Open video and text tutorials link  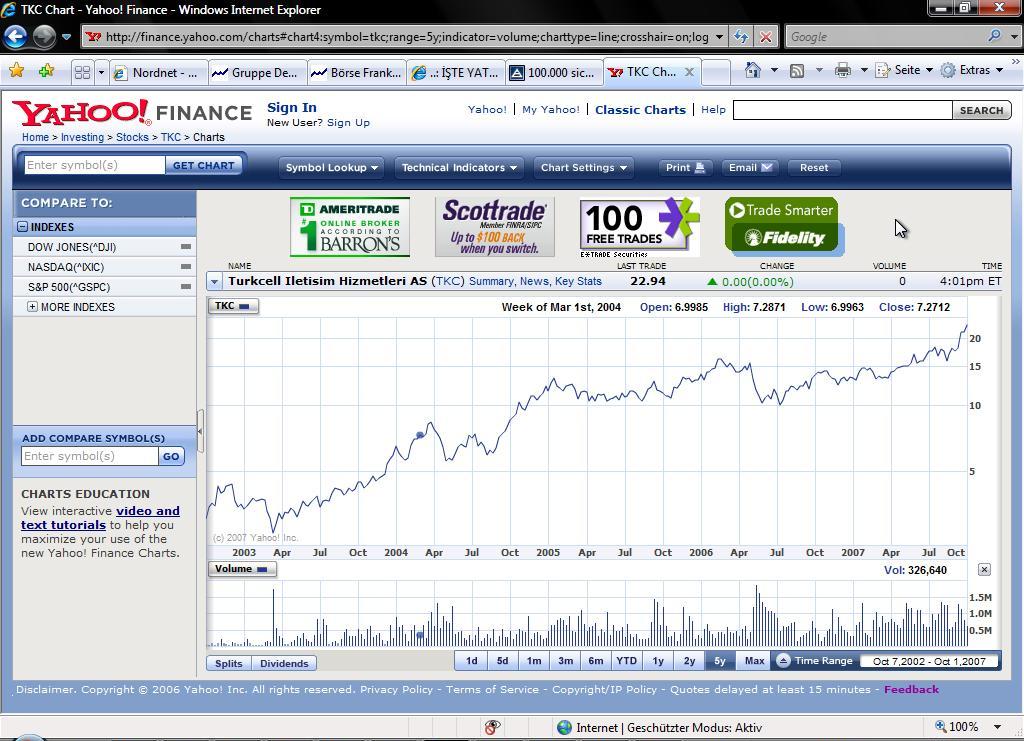point(100,518)
